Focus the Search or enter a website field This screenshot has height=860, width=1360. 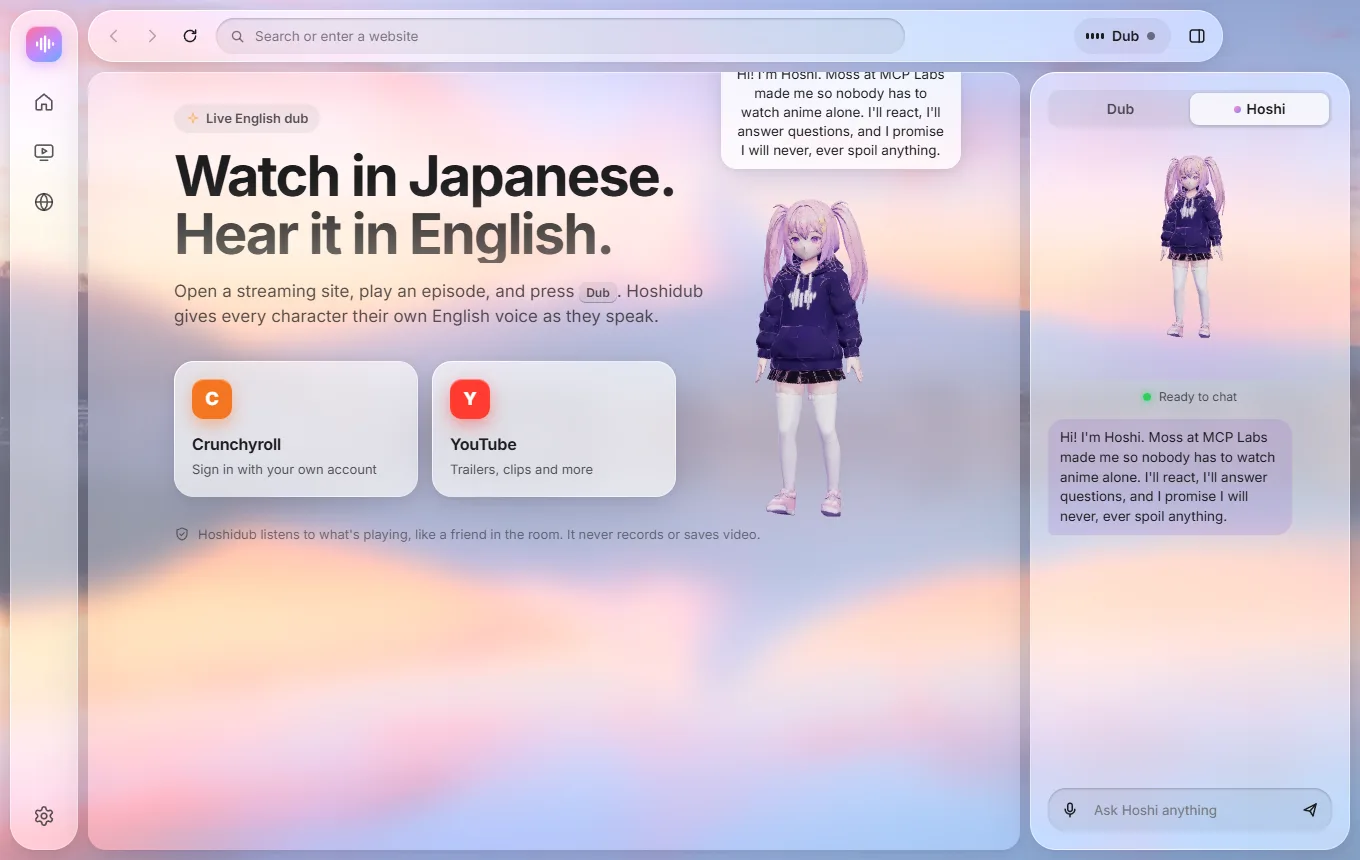pos(560,36)
